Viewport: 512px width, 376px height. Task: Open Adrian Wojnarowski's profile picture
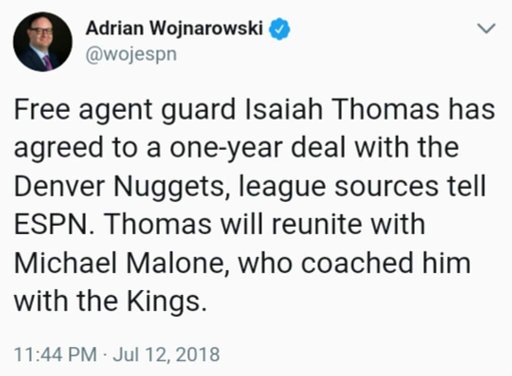tap(43, 42)
